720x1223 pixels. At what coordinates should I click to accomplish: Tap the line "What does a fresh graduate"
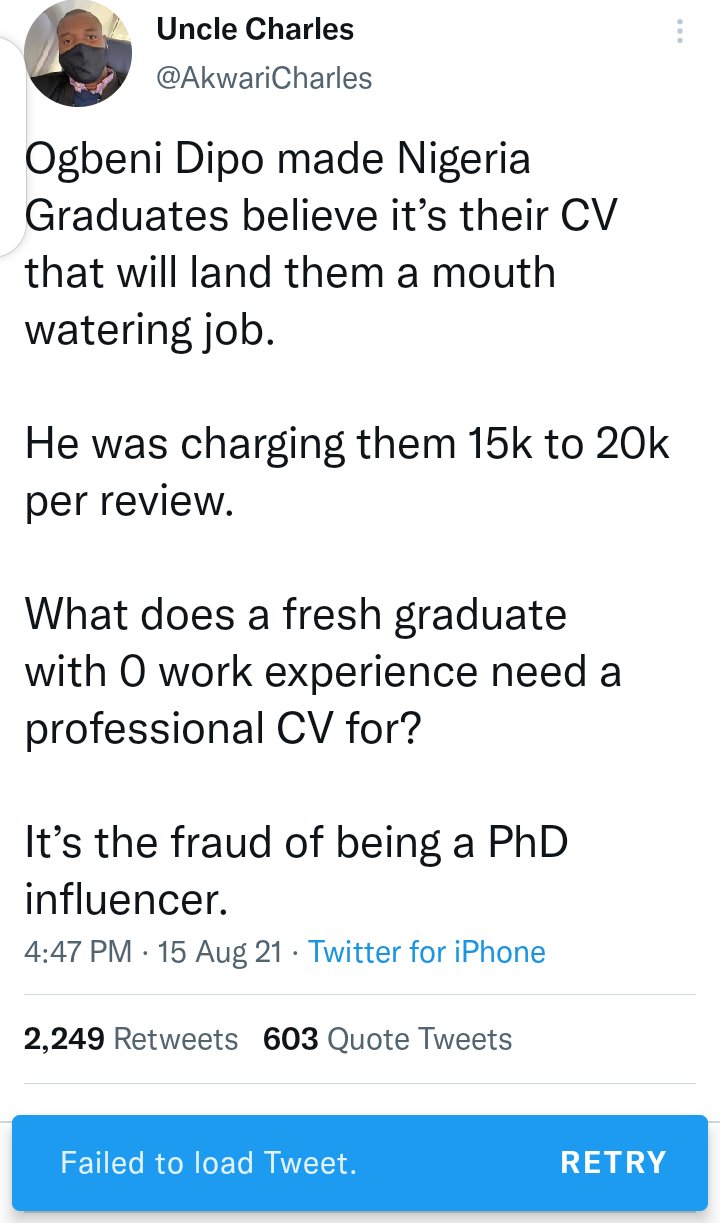tap(295, 615)
